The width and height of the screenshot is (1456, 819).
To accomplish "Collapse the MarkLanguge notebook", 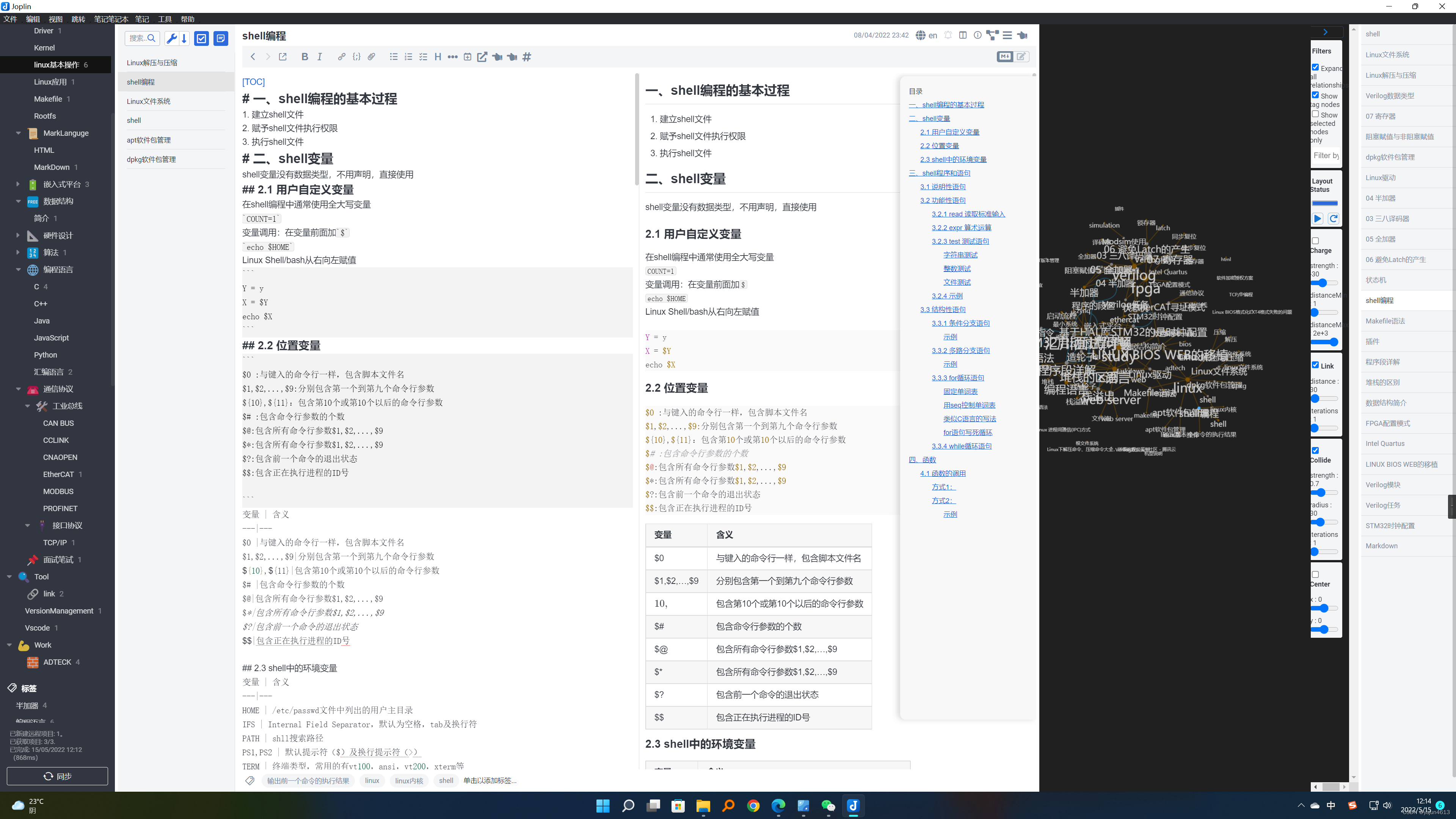I will pyautogui.click(x=18, y=133).
